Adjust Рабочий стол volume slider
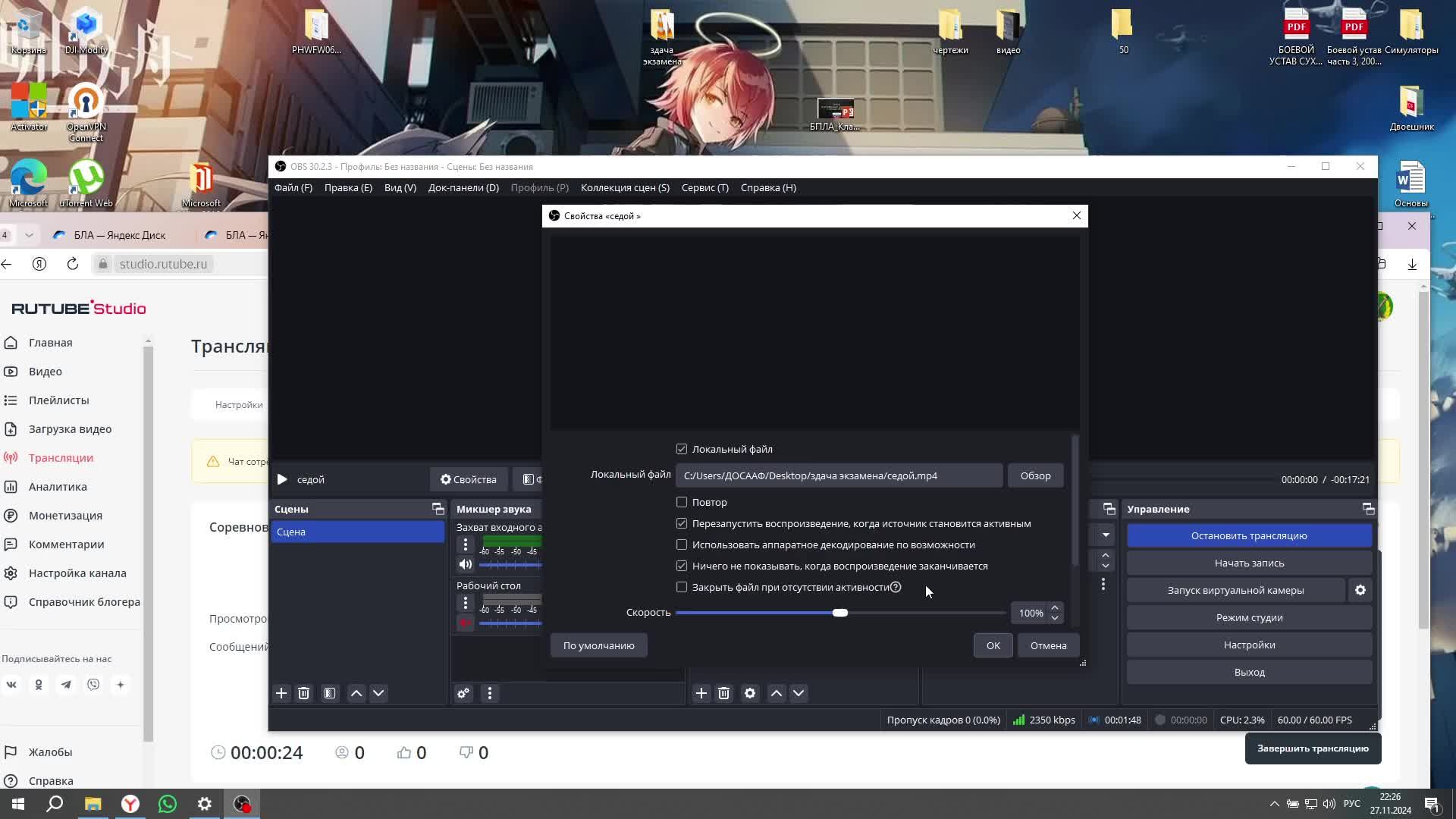This screenshot has height=819, width=1456. click(510, 623)
